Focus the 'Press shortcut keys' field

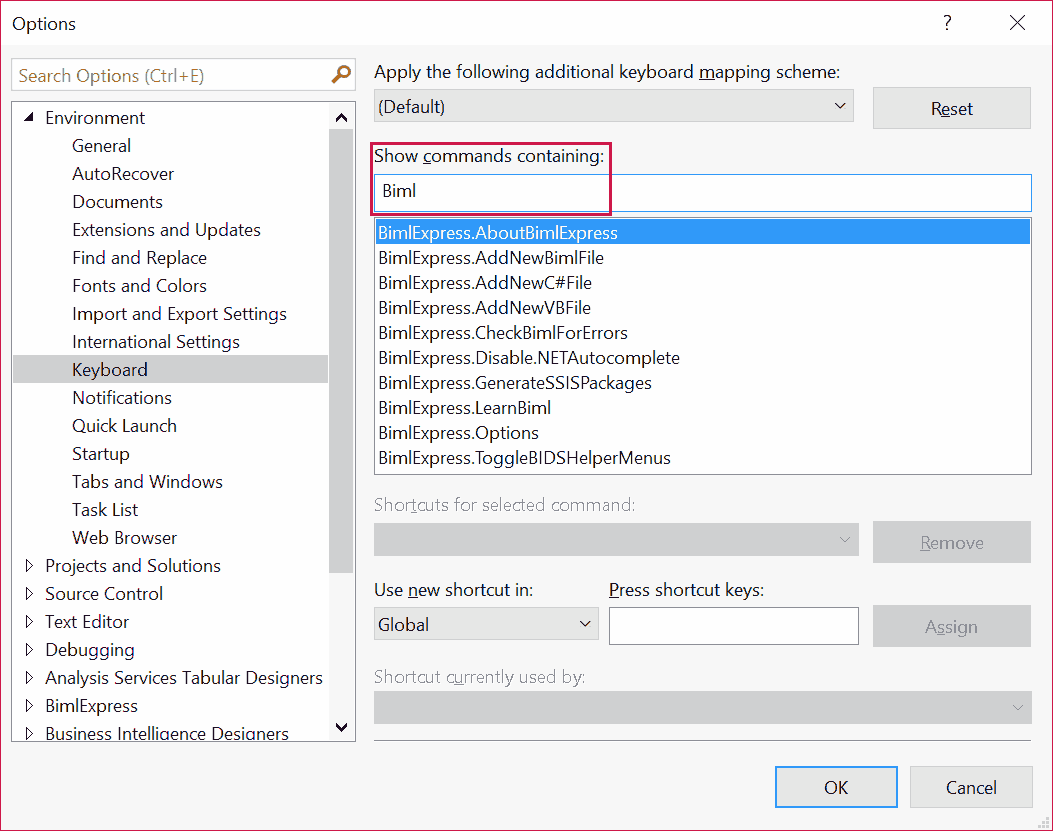click(733, 626)
